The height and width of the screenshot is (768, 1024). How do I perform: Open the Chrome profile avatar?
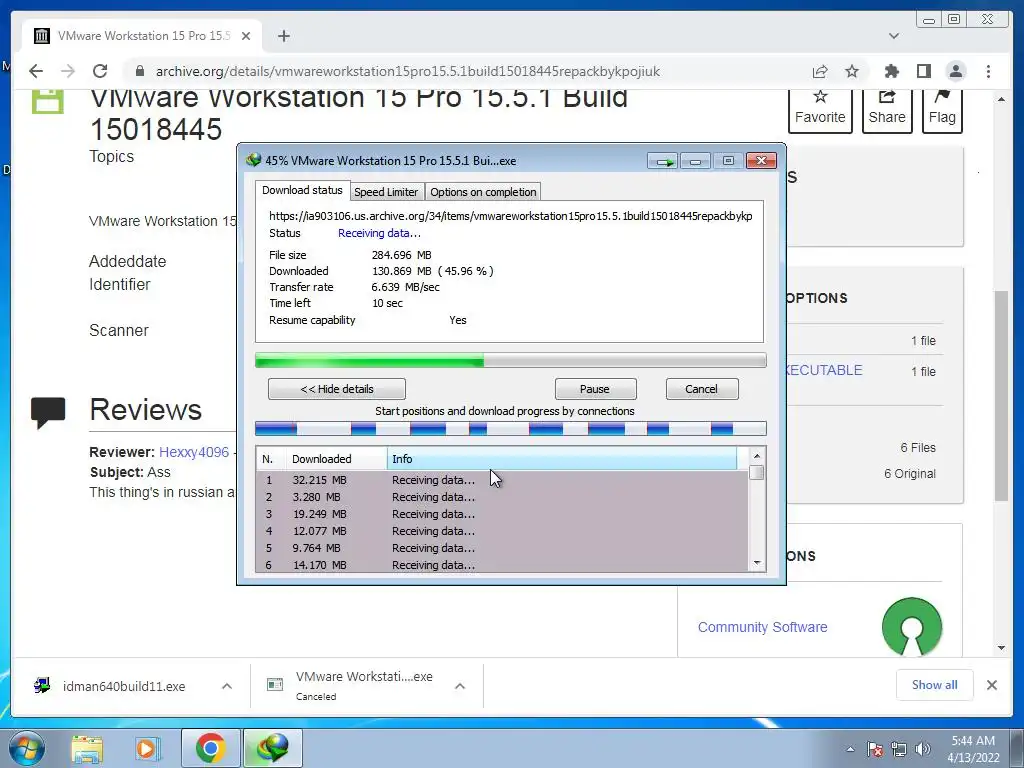[x=956, y=71]
